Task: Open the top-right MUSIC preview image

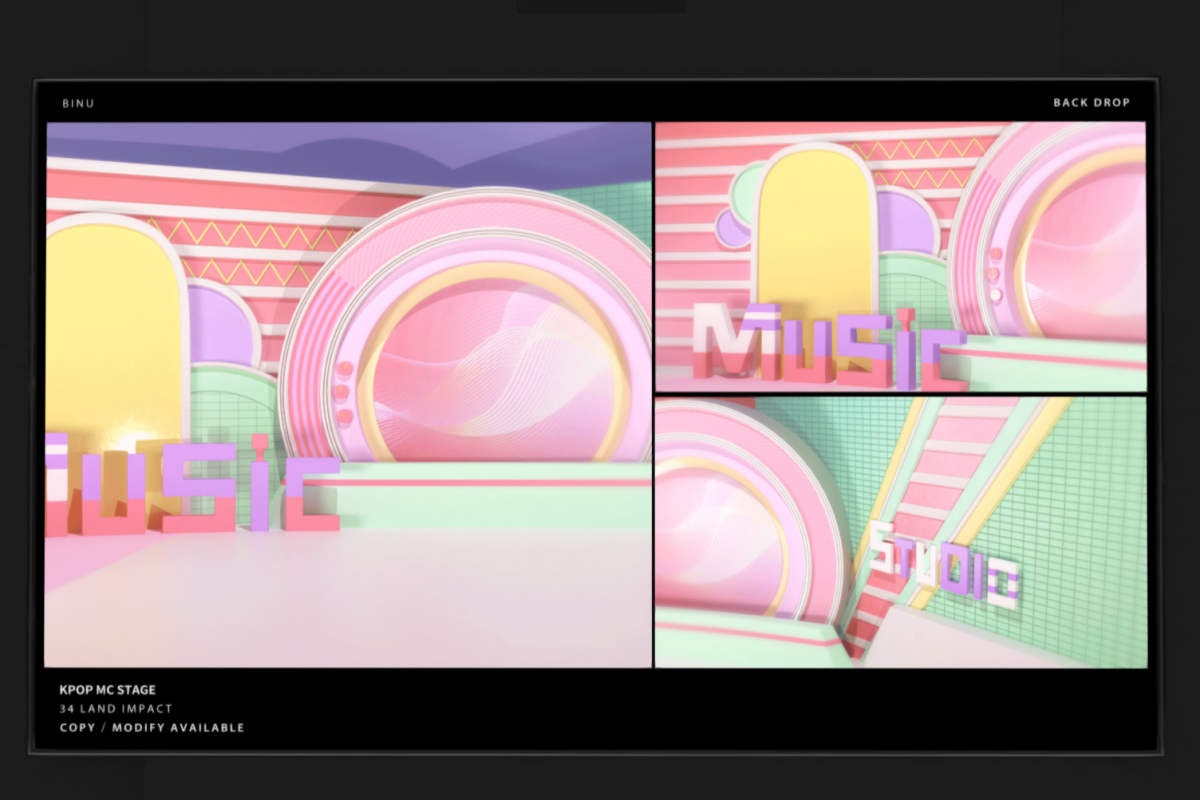Action: [900, 257]
